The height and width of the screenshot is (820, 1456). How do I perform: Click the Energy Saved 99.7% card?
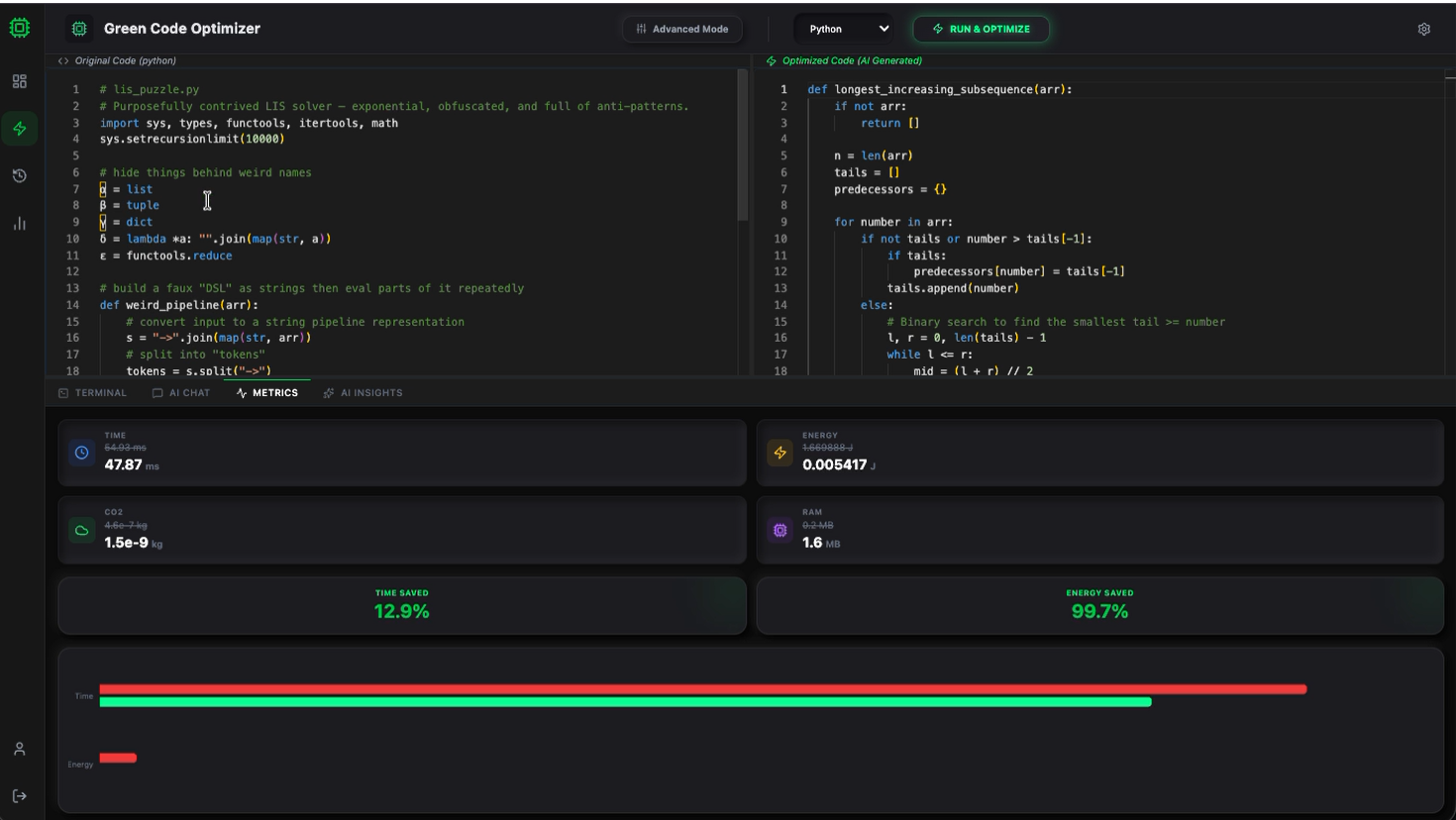1099,605
